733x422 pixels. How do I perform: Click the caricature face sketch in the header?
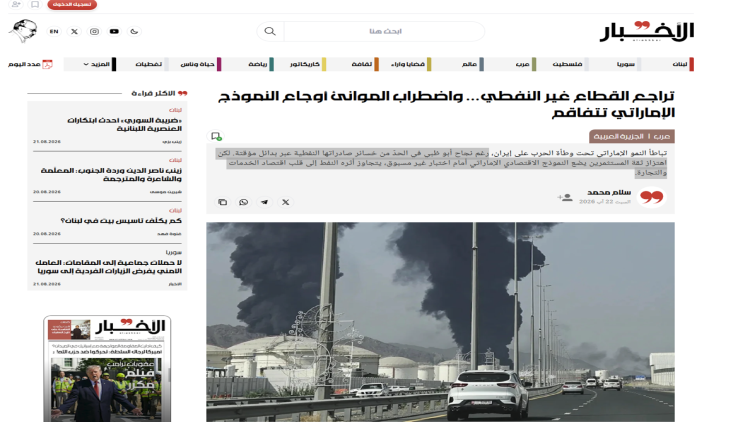[x=23, y=31]
